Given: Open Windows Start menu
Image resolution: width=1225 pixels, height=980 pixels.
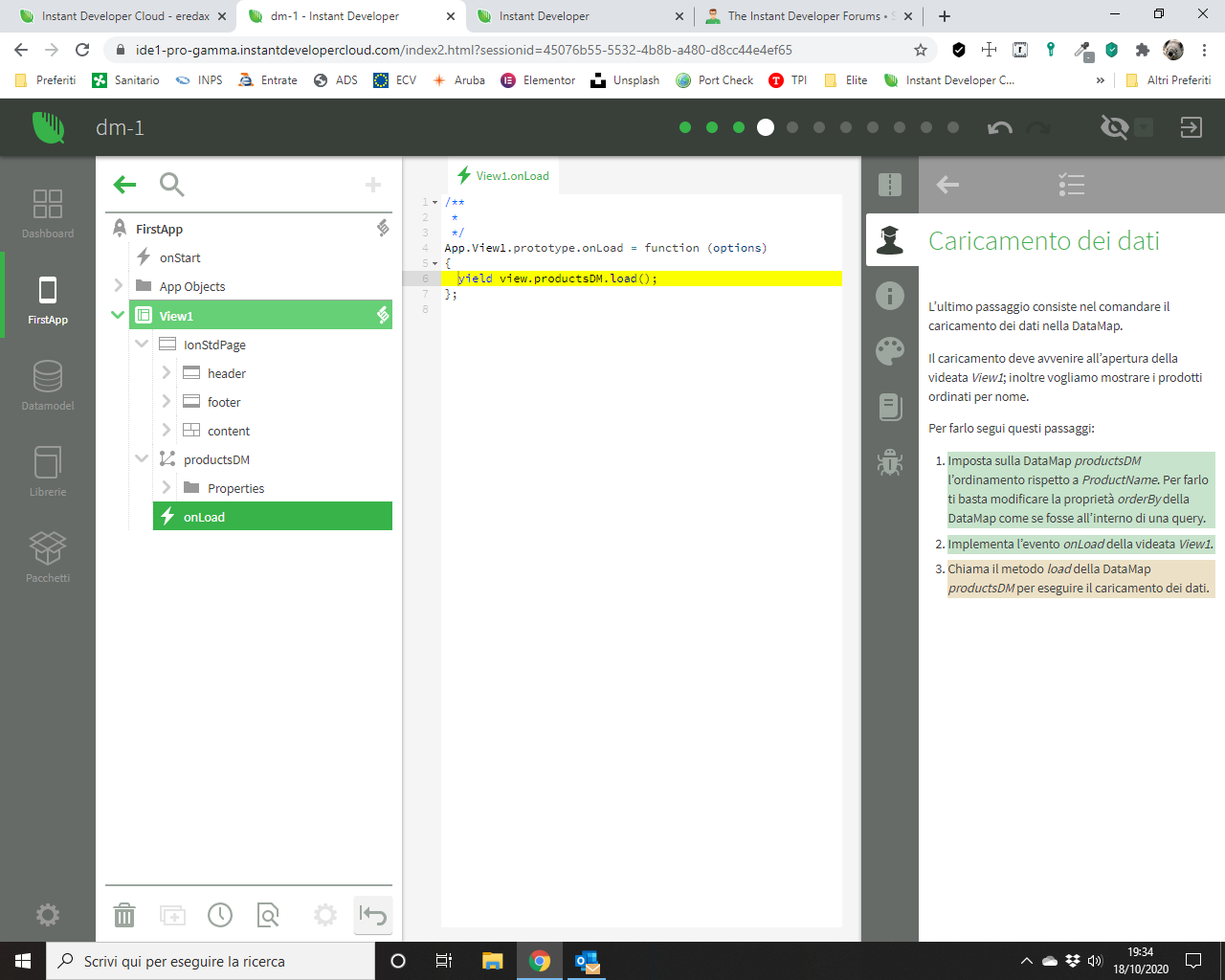Looking at the screenshot, I should point(23,961).
